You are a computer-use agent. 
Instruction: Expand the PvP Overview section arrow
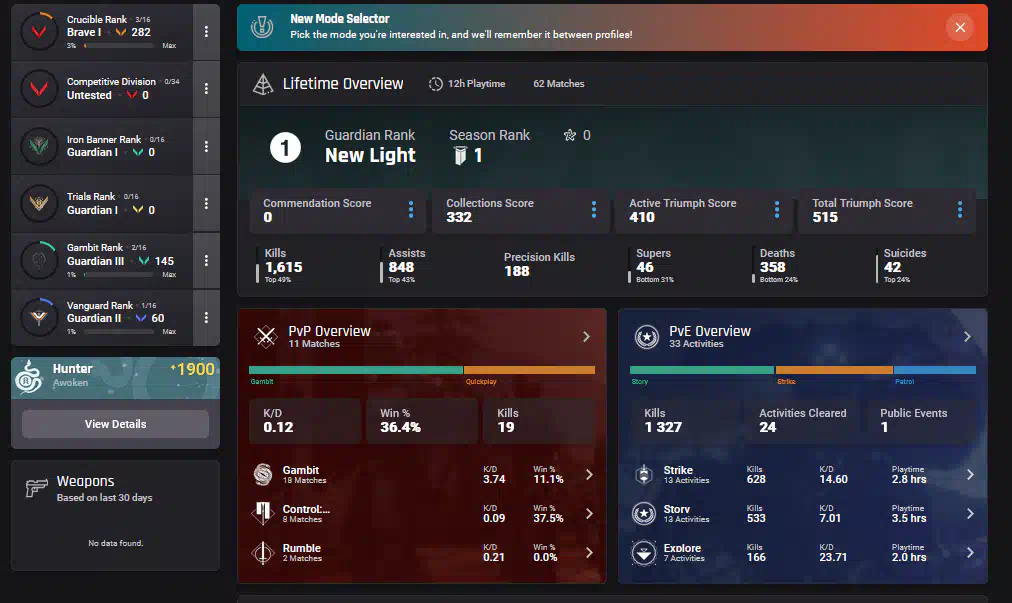click(586, 337)
